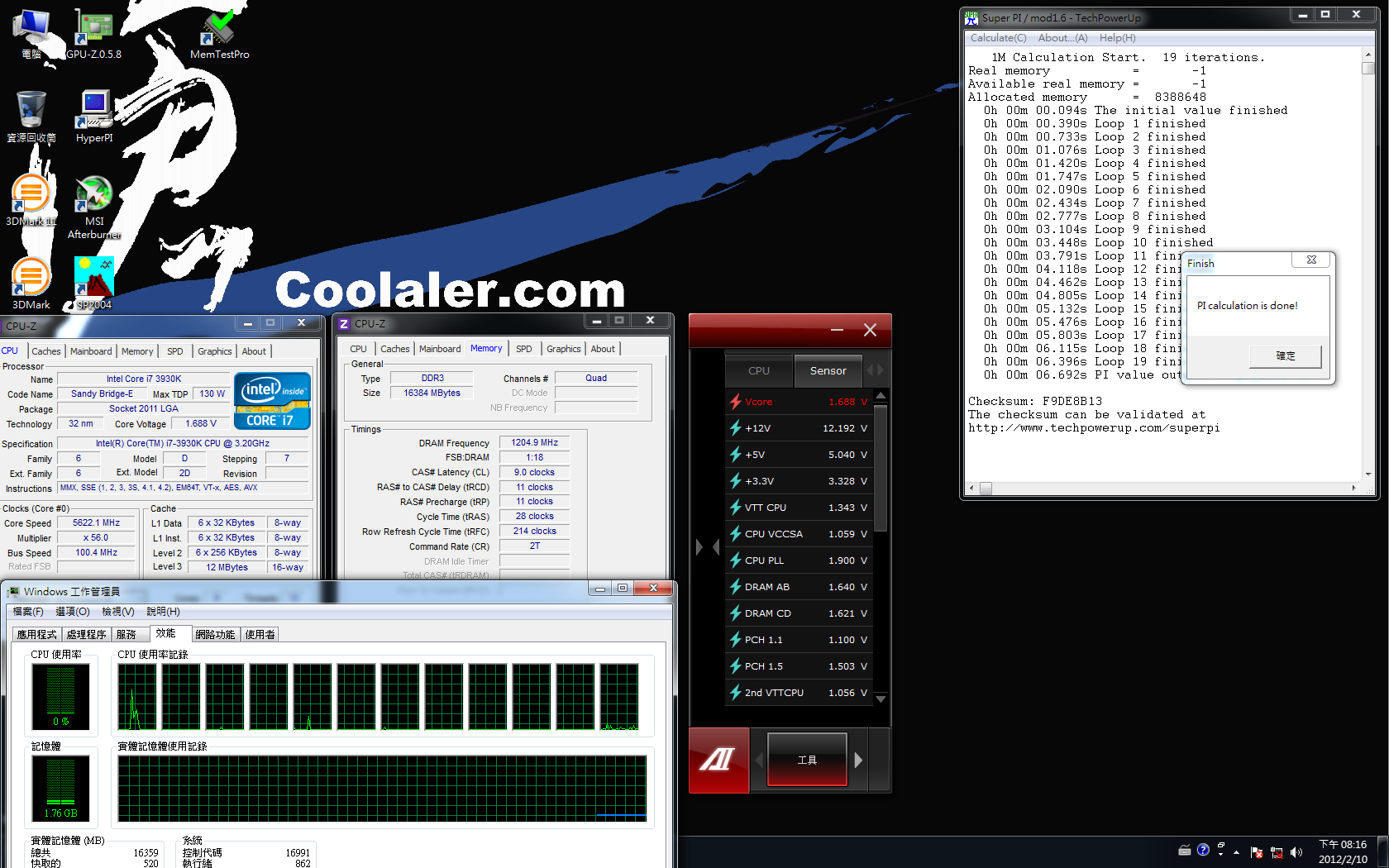Click right arrow beside 工具 button
The width and height of the screenshot is (1389, 868).
858,760
